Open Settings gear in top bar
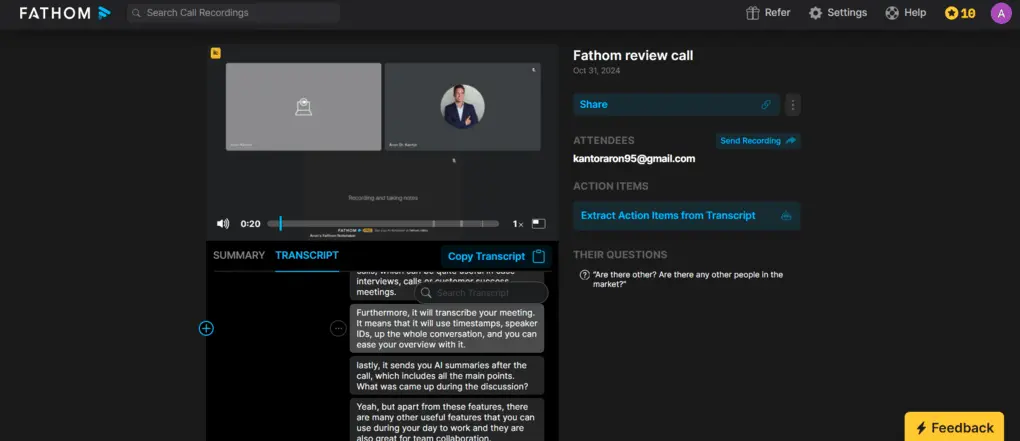This screenshot has width=1020, height=441. pyautogui.click(x=838, y=13)
